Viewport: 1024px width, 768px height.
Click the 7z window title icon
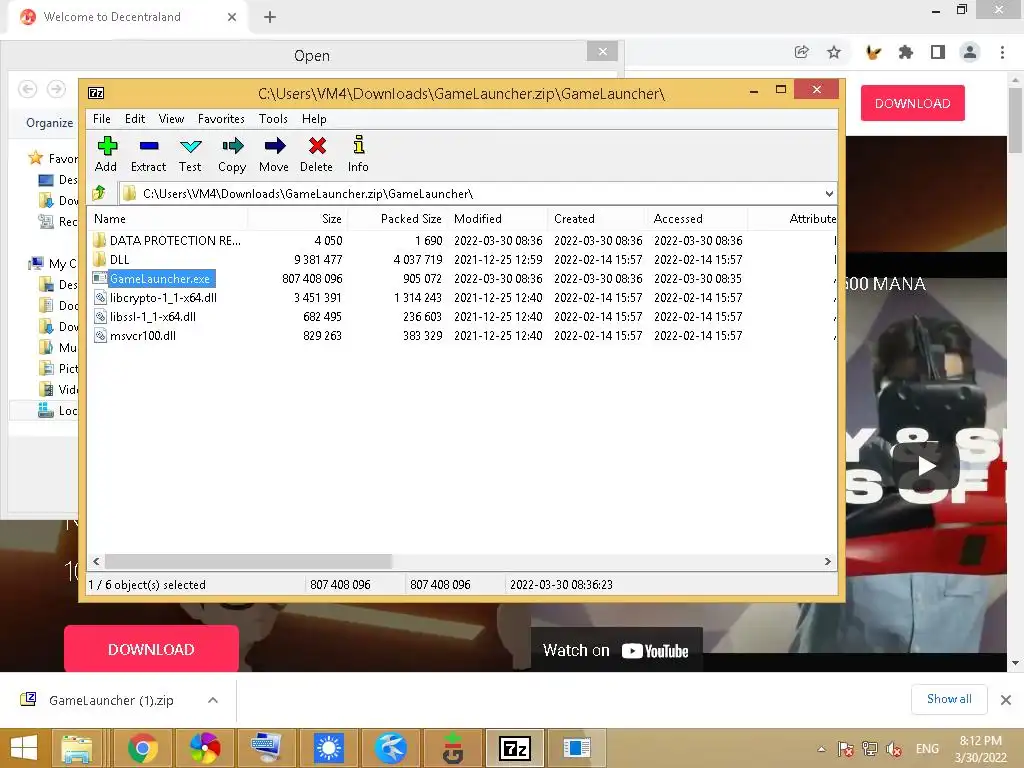[96, 93]
